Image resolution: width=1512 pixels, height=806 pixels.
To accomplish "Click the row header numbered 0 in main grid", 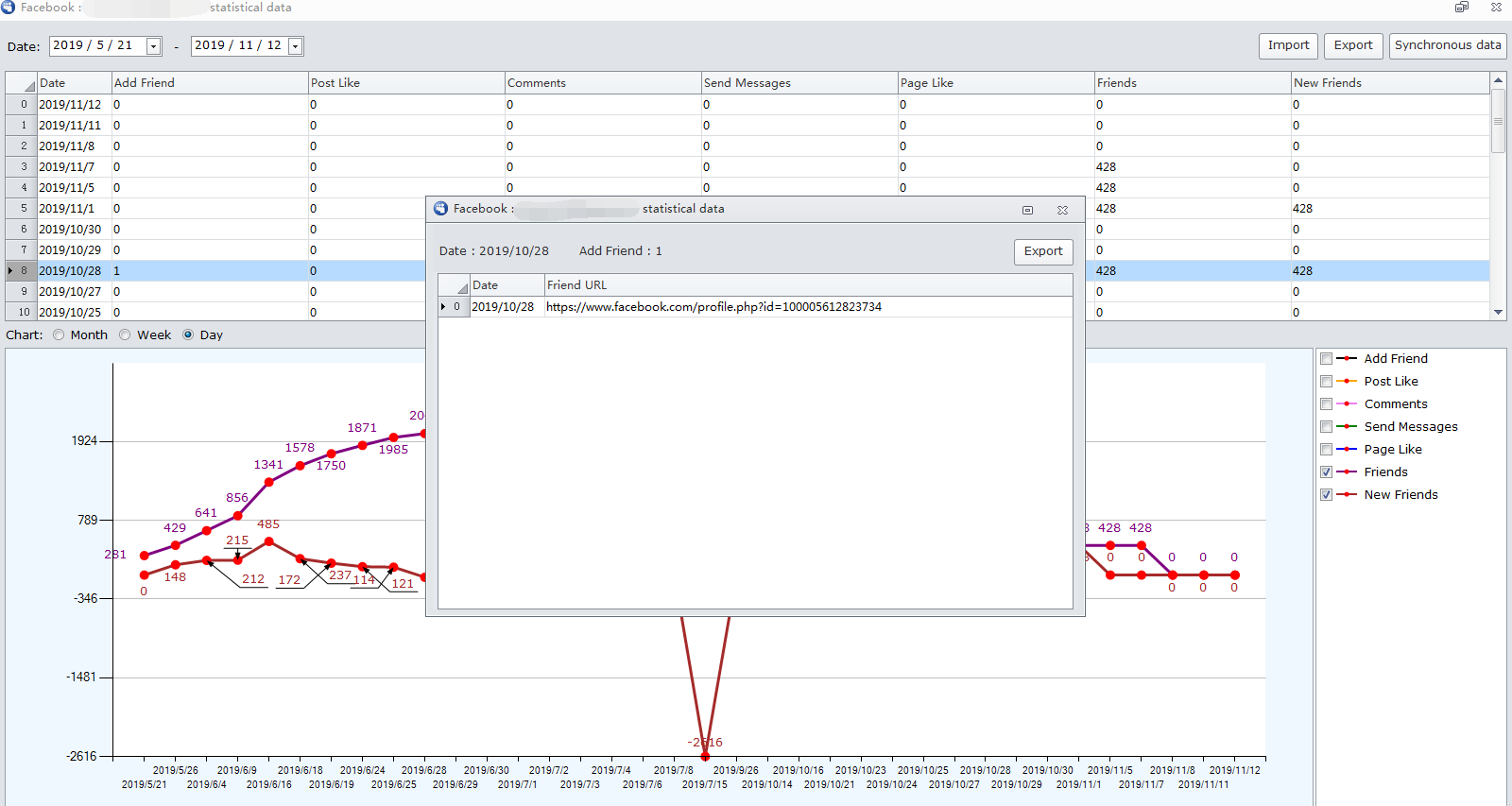I will (x=21, y=105).
